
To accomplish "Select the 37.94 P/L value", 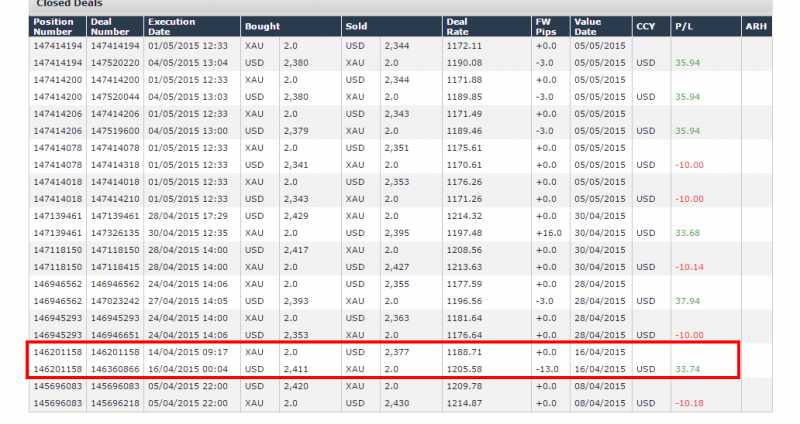I will pos(687,300).
